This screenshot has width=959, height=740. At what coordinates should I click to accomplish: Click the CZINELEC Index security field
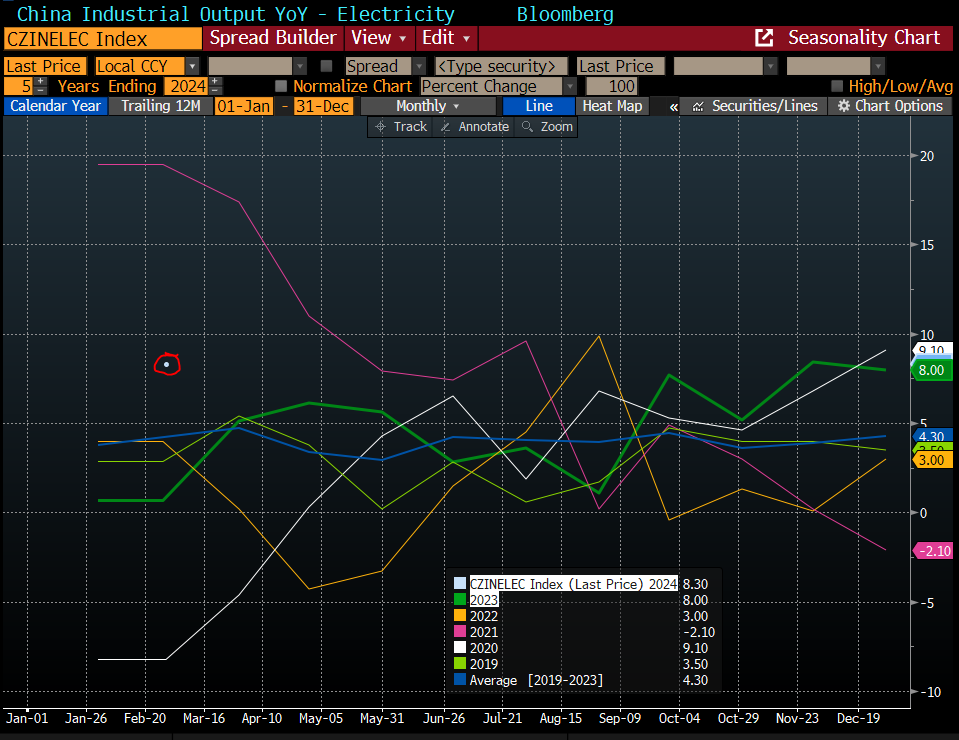coord(103,39)
